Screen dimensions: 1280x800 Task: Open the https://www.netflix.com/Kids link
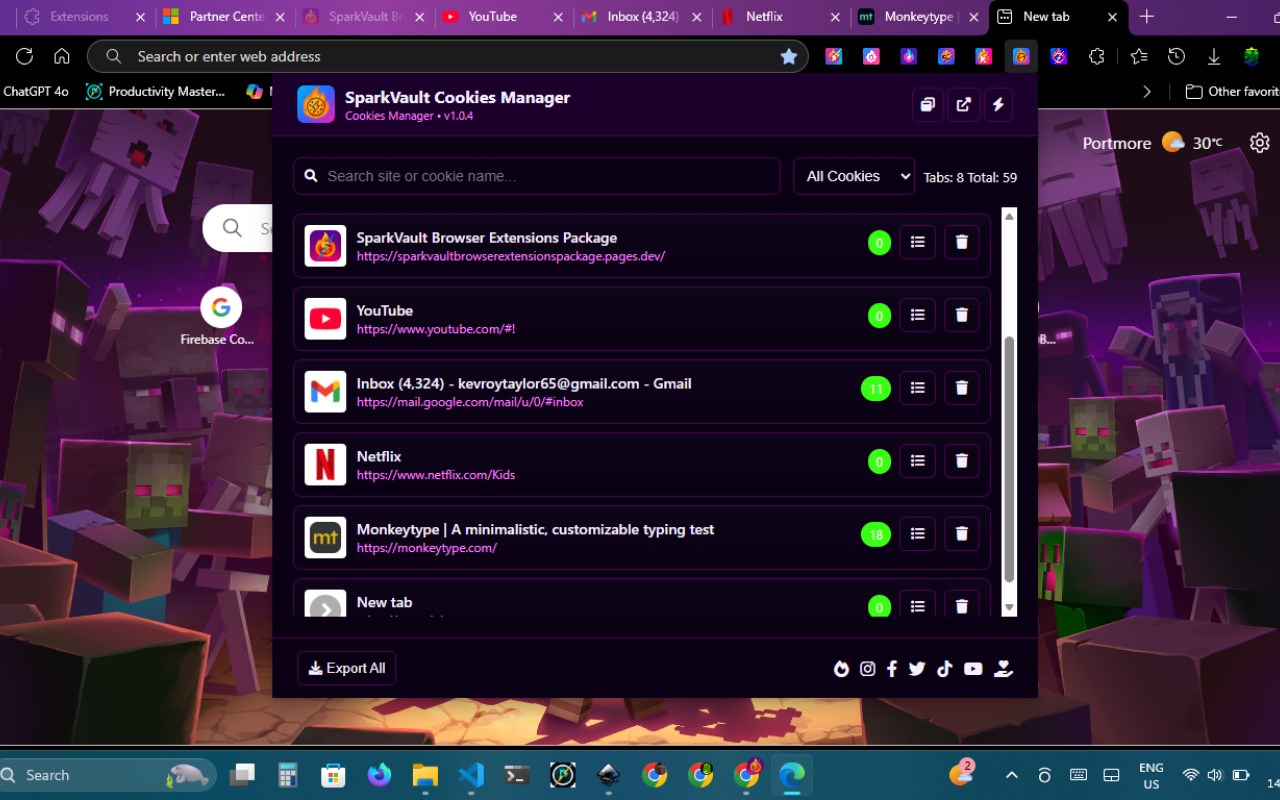pyautogui.click(x=436, y=476)
